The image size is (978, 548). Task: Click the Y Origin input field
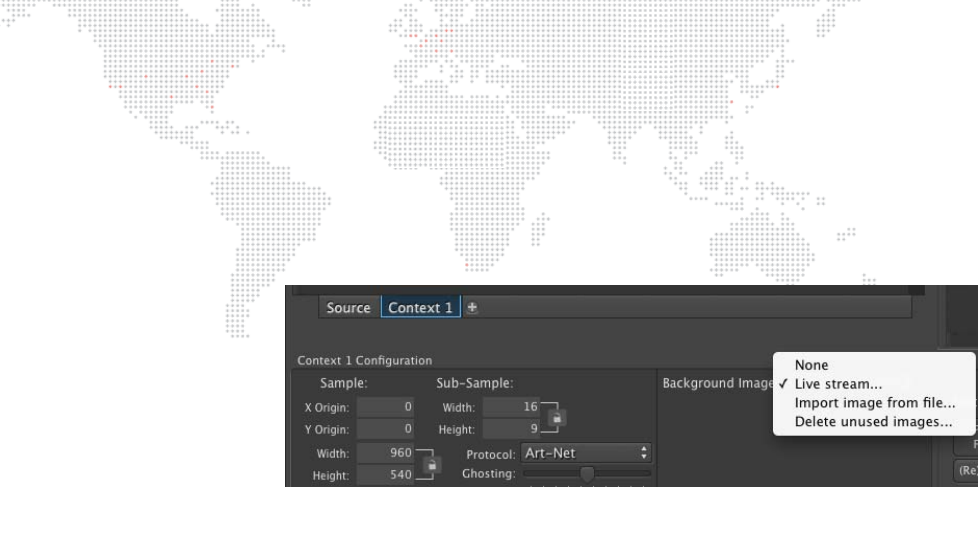pos(387,429)
